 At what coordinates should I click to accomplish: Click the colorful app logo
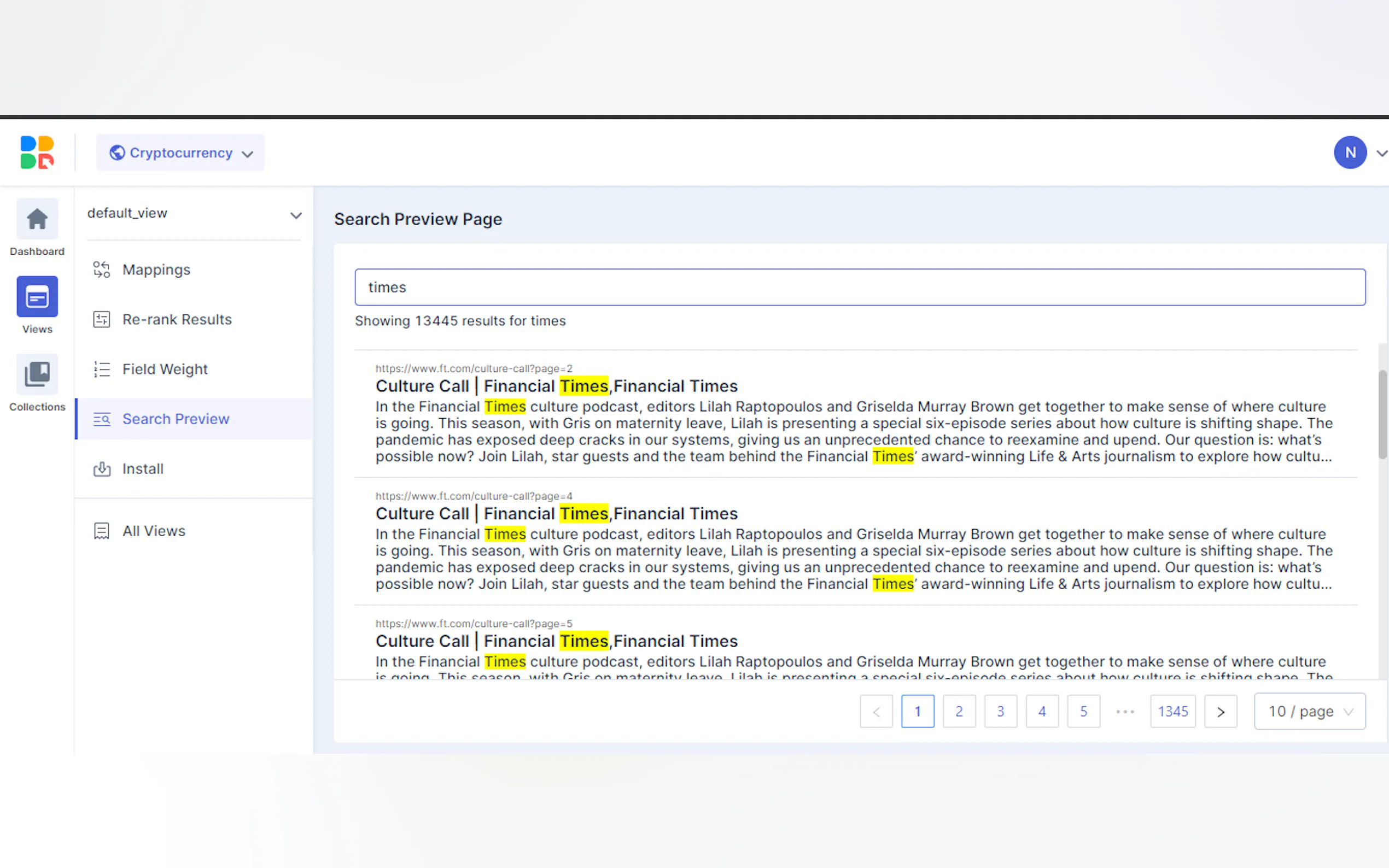[x=37, y=152]
